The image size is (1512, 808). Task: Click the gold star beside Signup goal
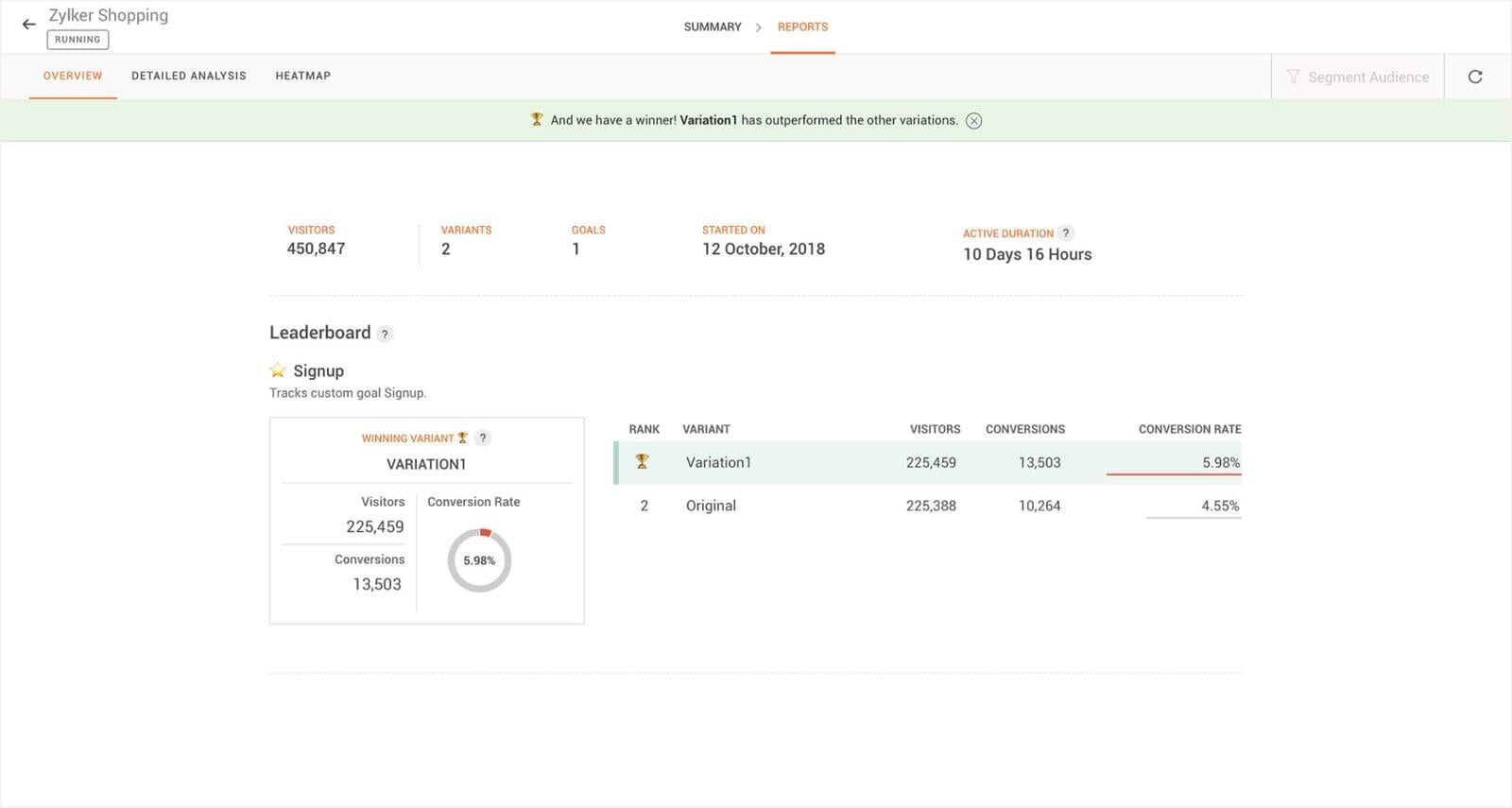point(278,370)
